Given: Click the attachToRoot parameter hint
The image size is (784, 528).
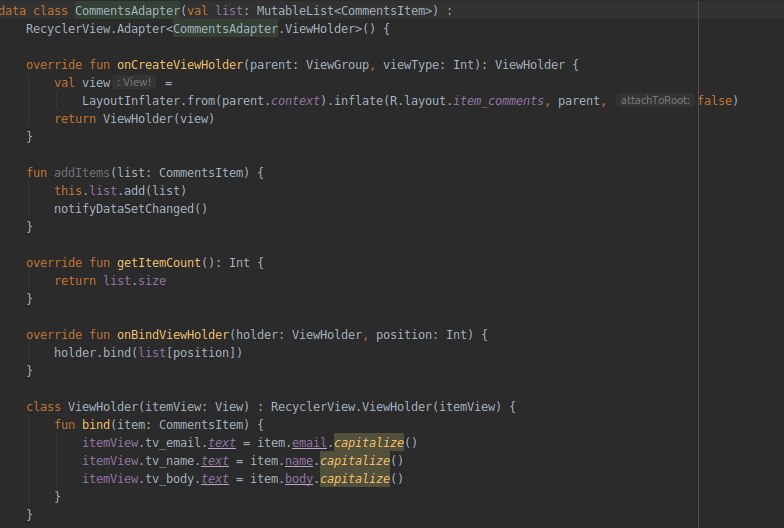Looking at the screenshot, I should pos(654,100).
